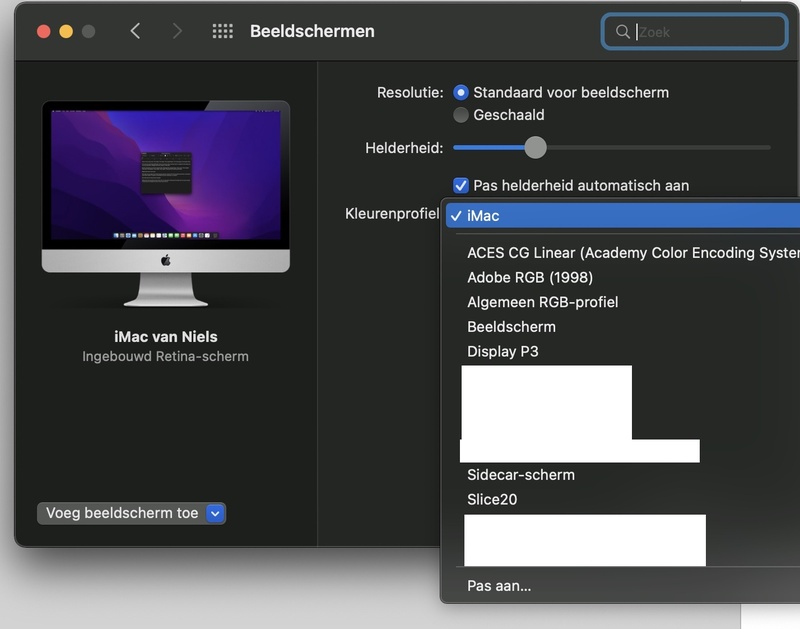Go forward with the right chevron
This screenshot has height=629, width=800.
177,31
